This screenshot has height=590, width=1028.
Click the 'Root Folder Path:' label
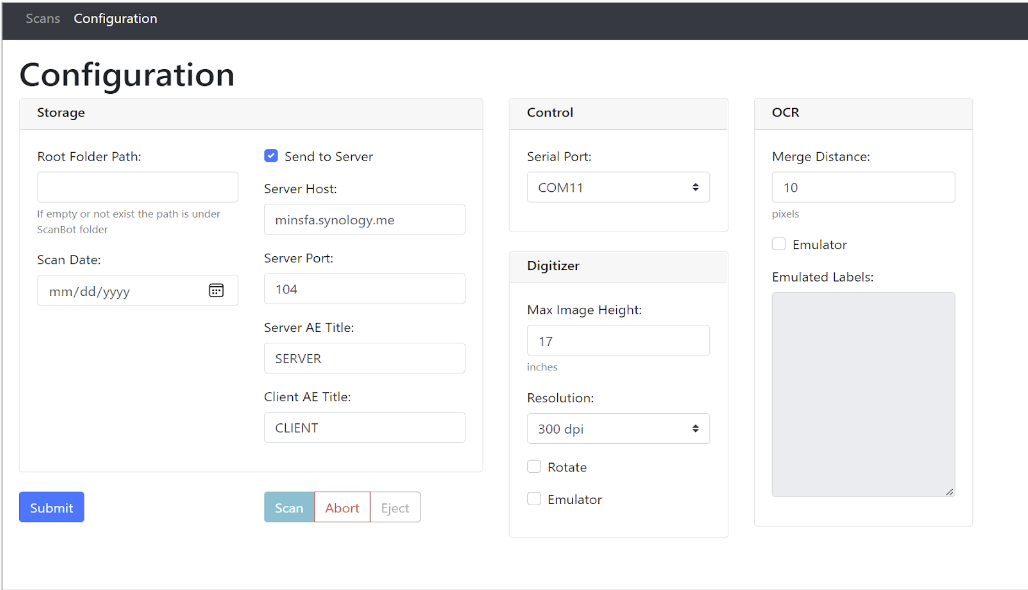89,156
